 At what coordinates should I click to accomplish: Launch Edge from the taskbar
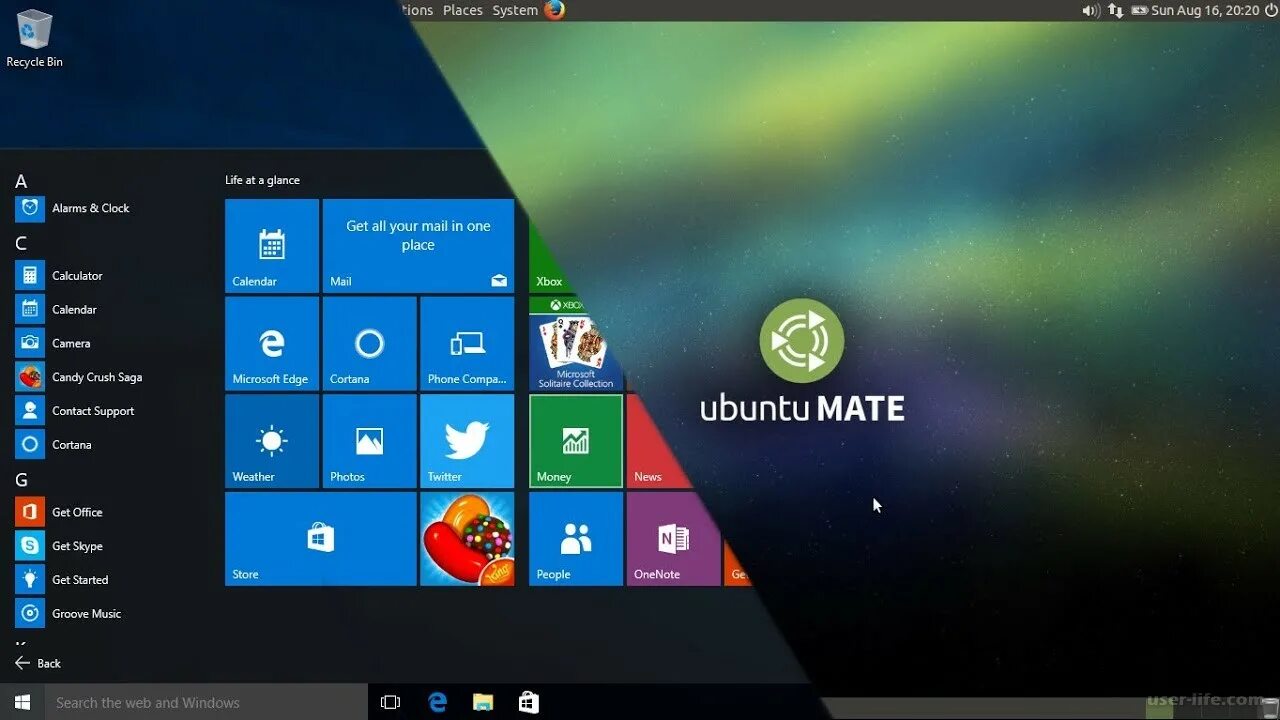point(437,702)
